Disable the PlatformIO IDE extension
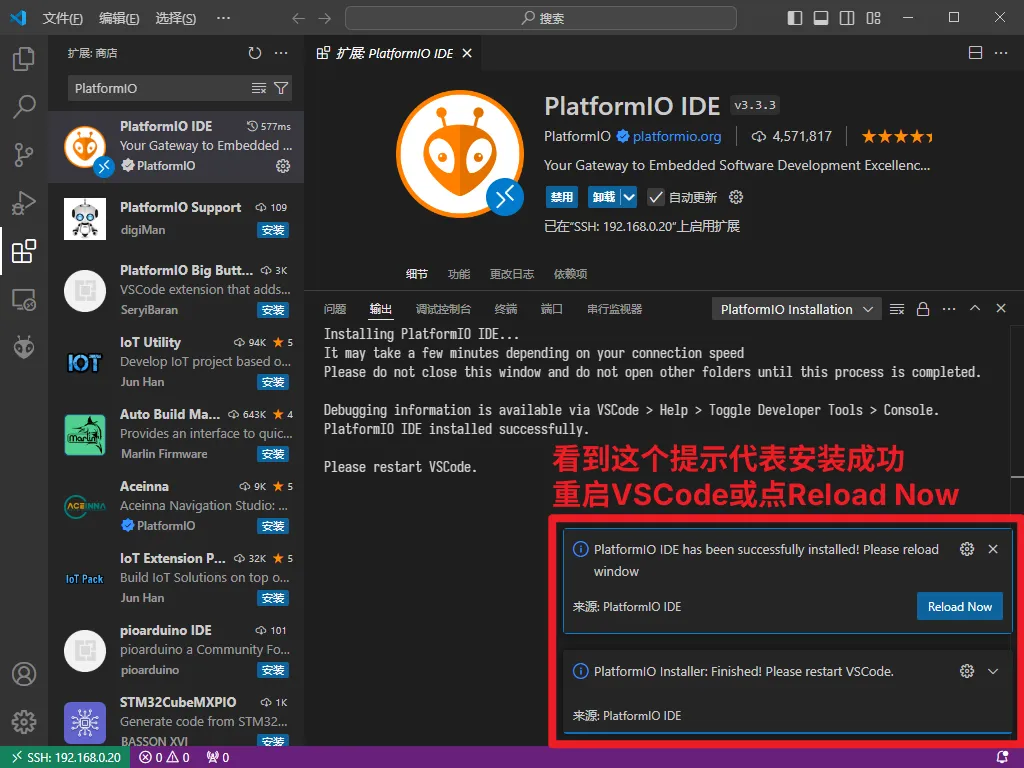The width and height of the screenshot is (1024, 768). (562, 197)
